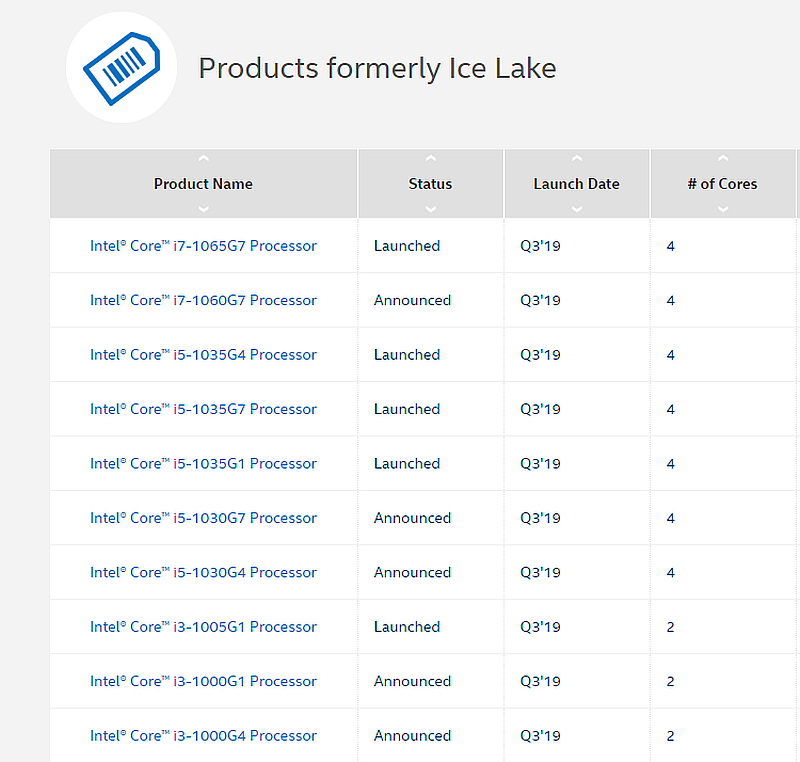Click the Product Name column header
Image resolution: width=800 pixels, height=762 pixels.
pos(203,184)
